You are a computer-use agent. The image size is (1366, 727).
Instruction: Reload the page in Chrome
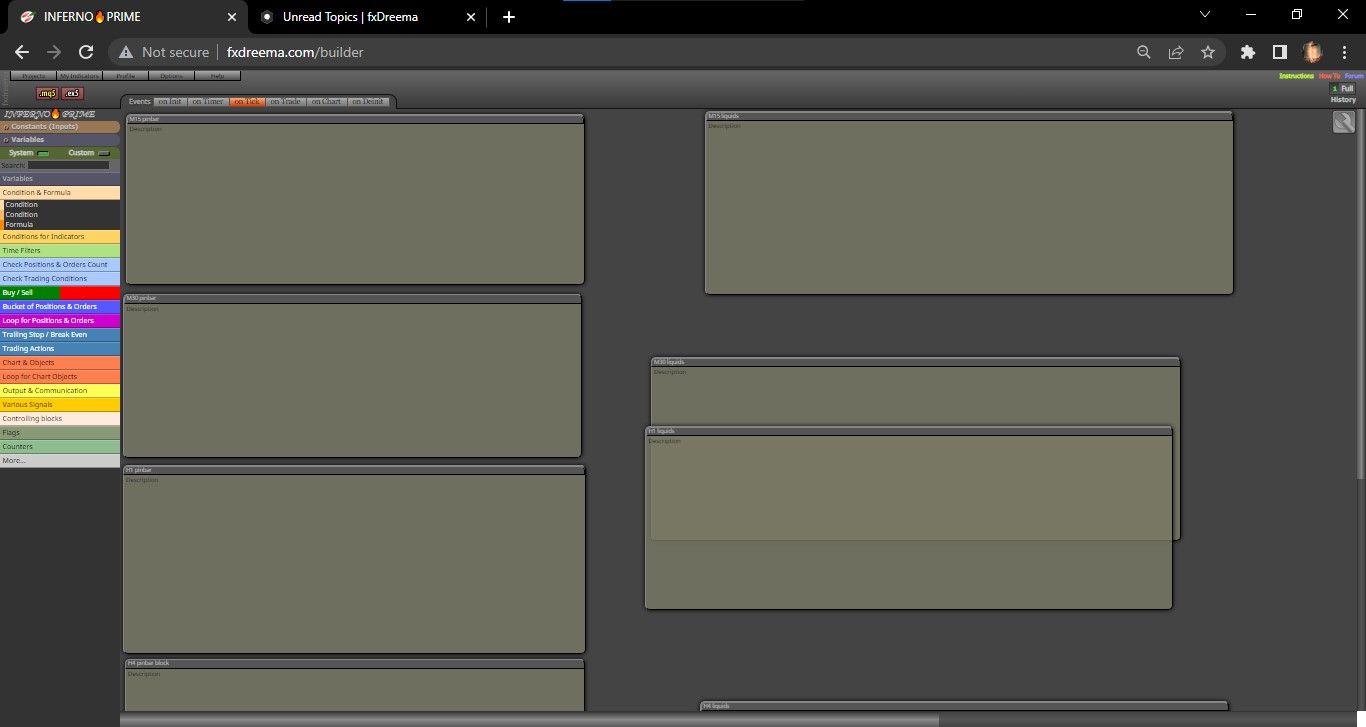(x=86, y=52)
